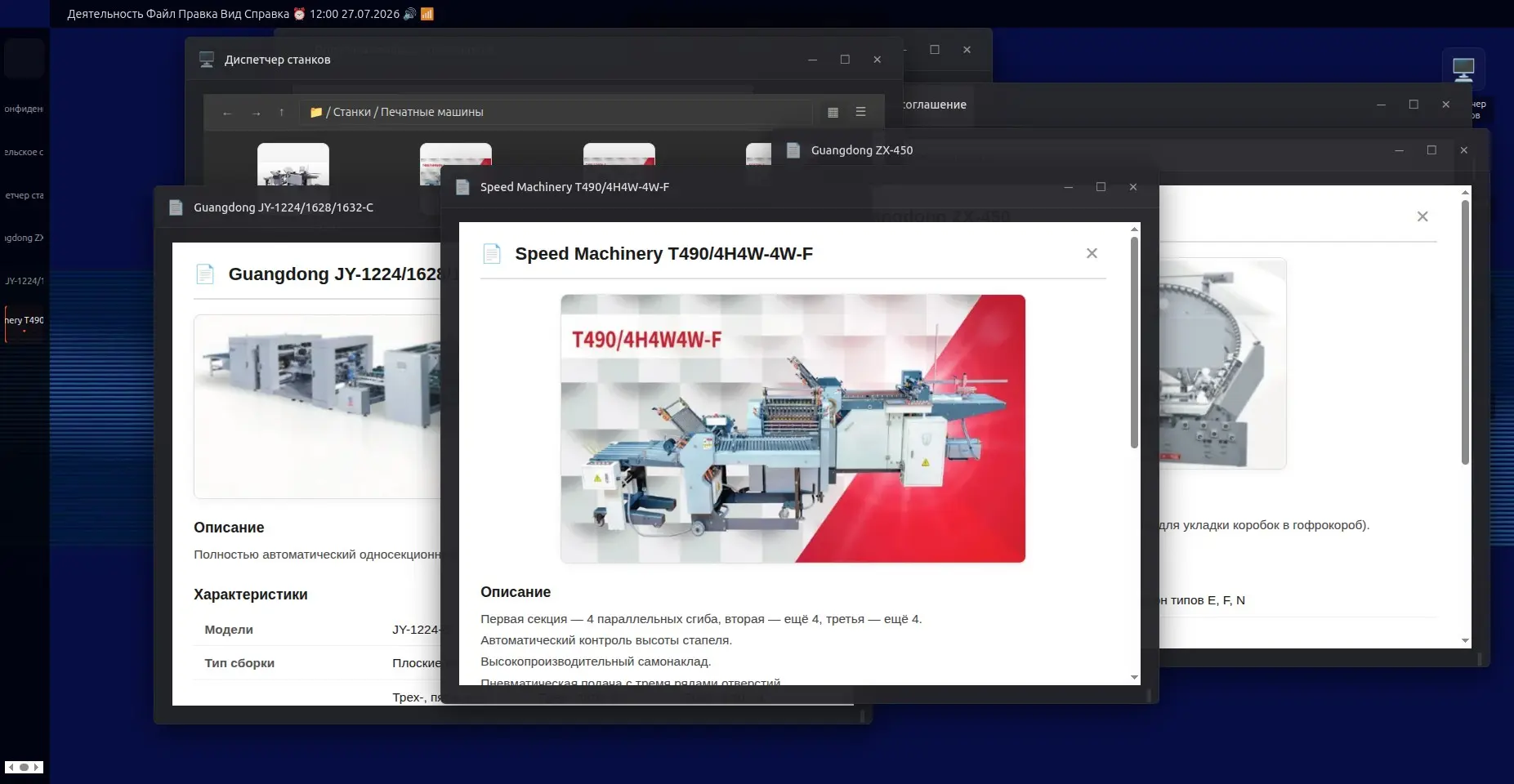The image size is (1514, 784).
Task: Click document icon beside Speed Machinery heading
Action: 492,254
